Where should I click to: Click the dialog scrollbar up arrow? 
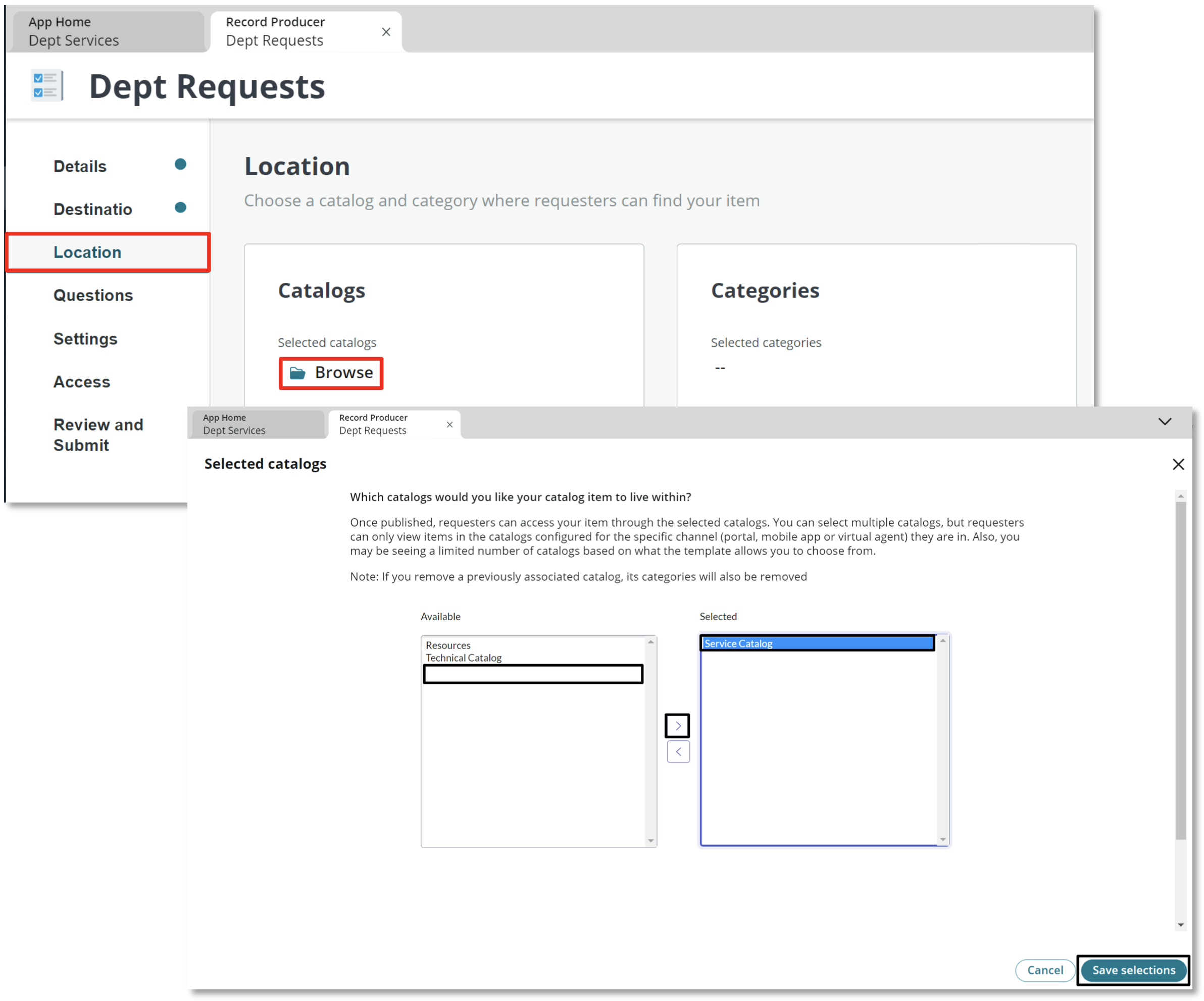(1180, 496)
